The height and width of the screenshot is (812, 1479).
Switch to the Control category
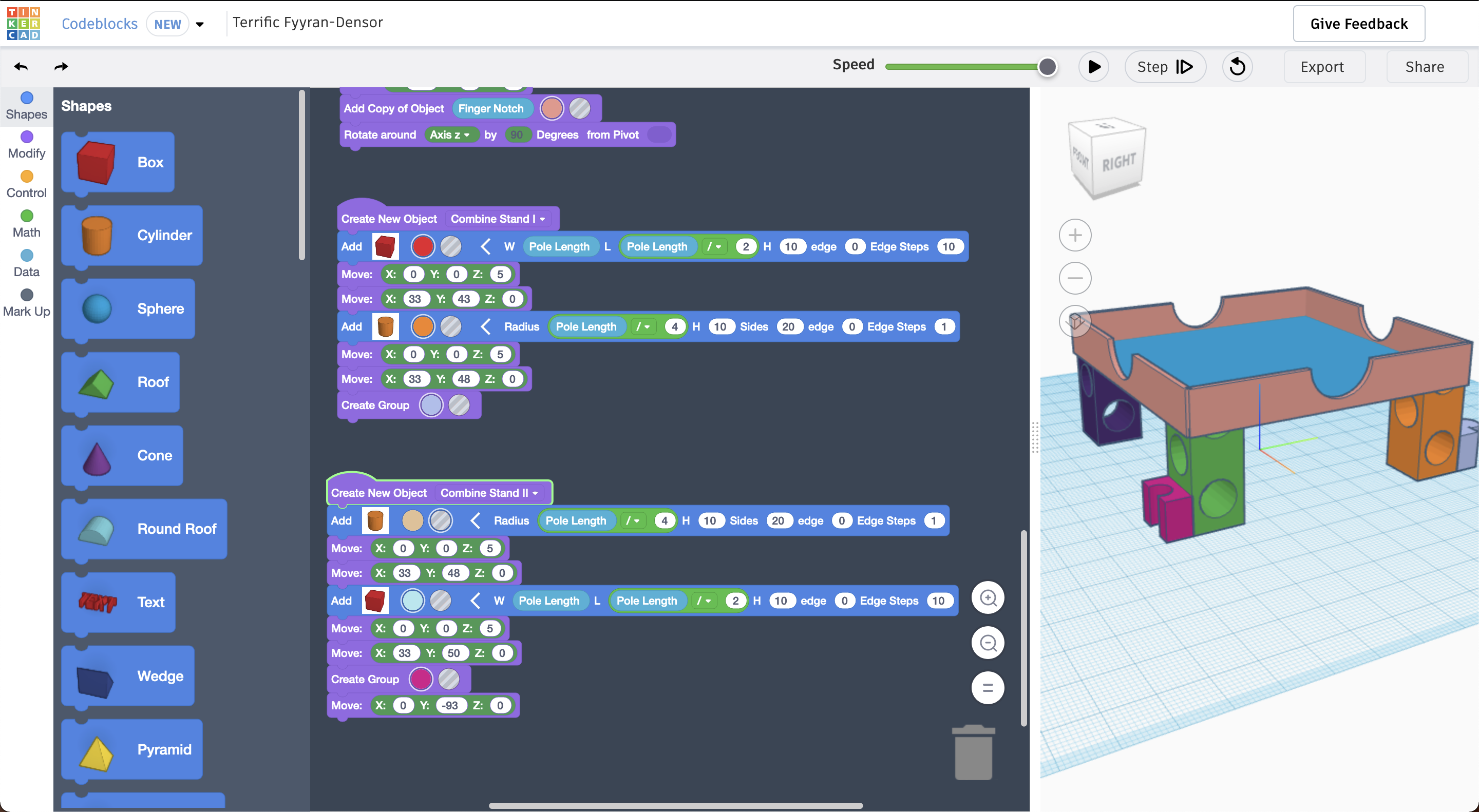26,183
